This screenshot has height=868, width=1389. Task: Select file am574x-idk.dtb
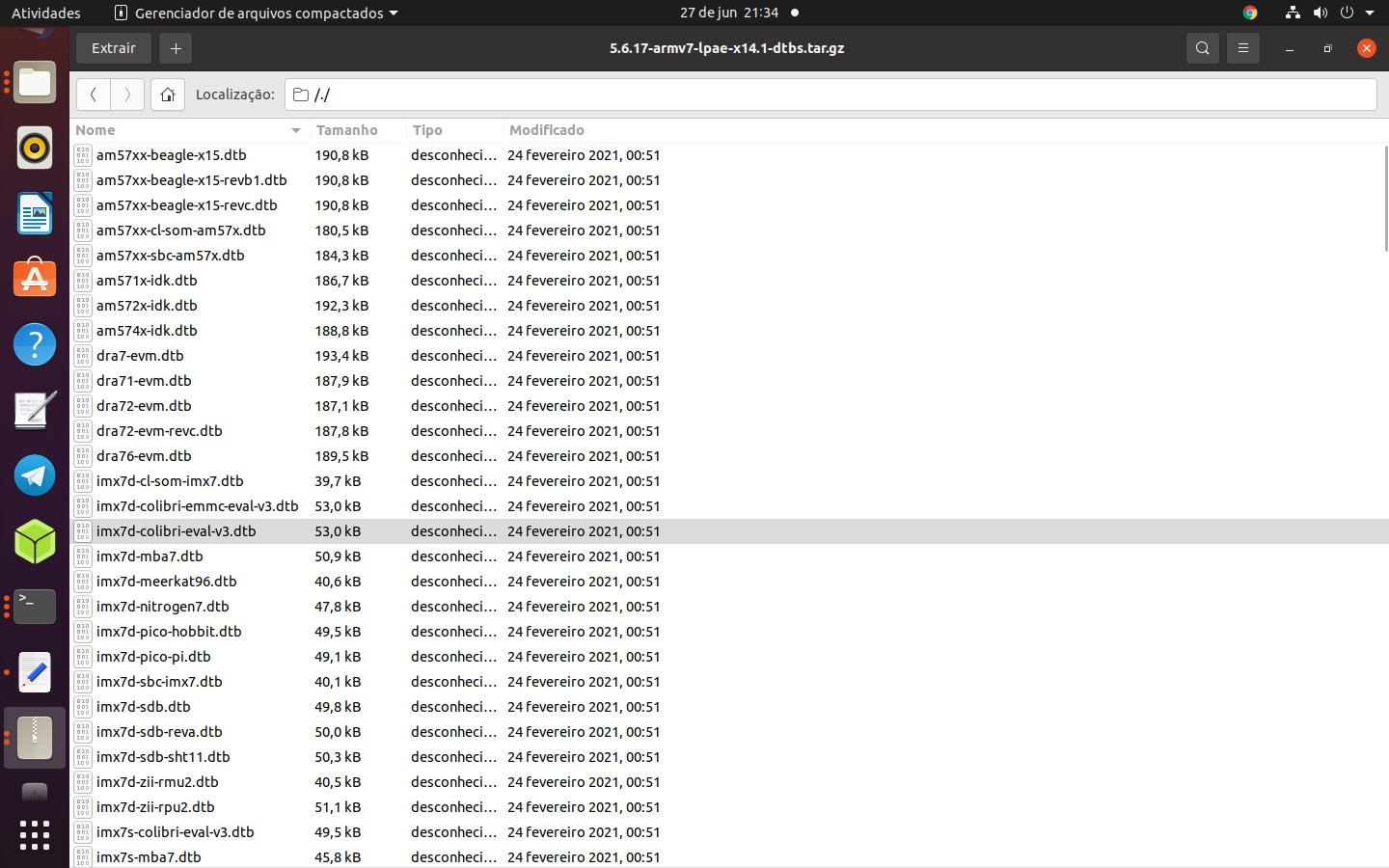coord(730,331)
